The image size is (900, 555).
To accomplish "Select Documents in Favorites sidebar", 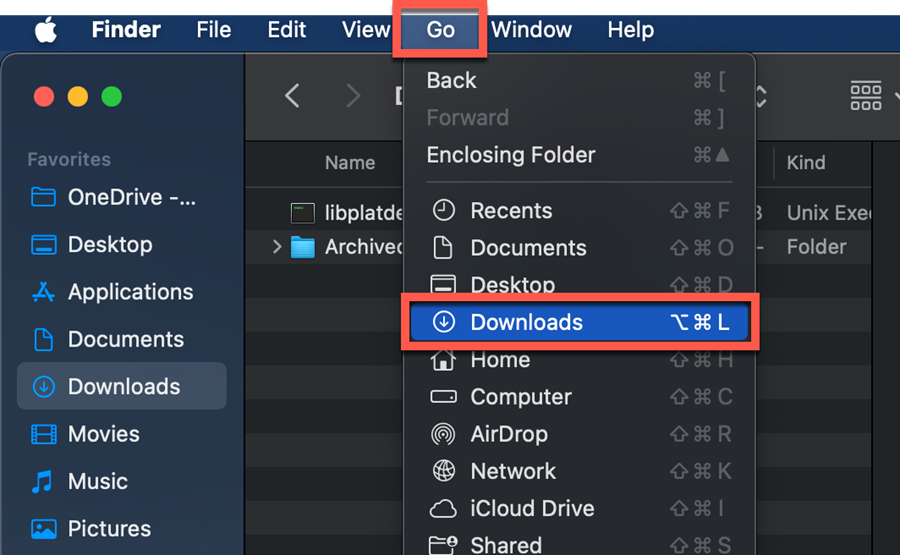I will tap(122, 339).
